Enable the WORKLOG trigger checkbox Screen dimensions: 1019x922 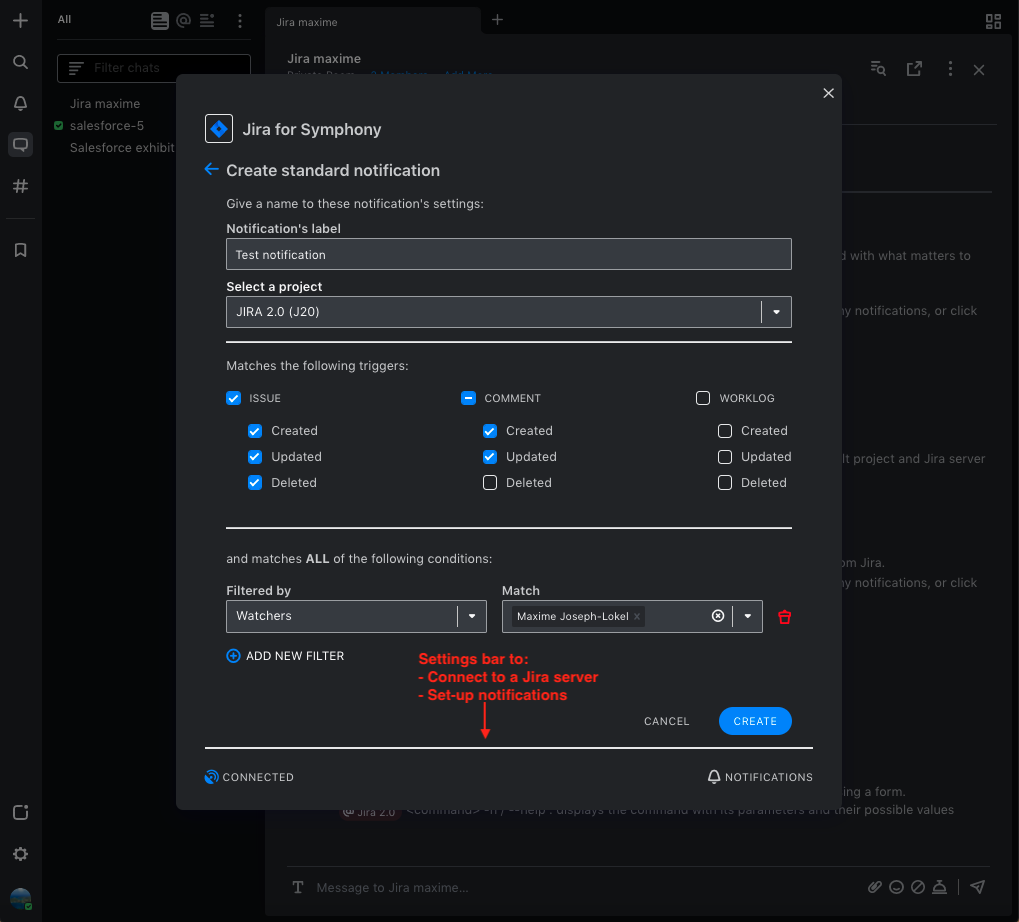click(x=703, y=398)
